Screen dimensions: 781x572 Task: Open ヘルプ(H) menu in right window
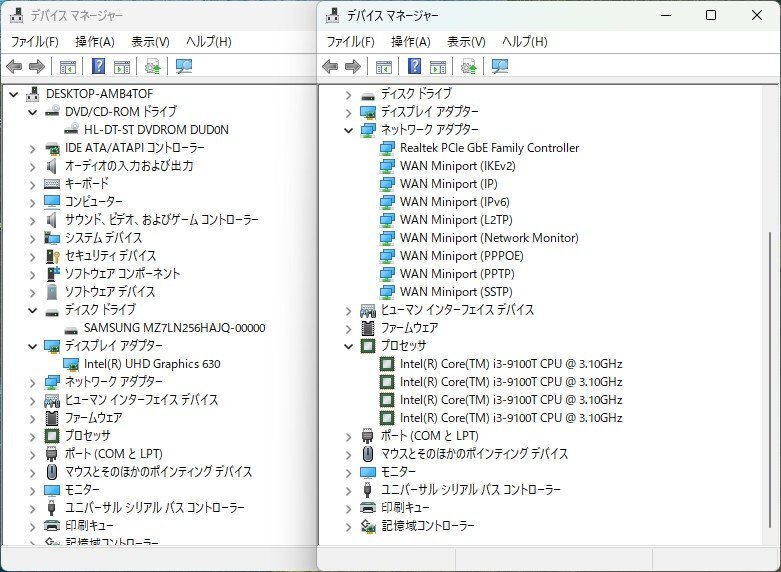[x=525, y=41]
